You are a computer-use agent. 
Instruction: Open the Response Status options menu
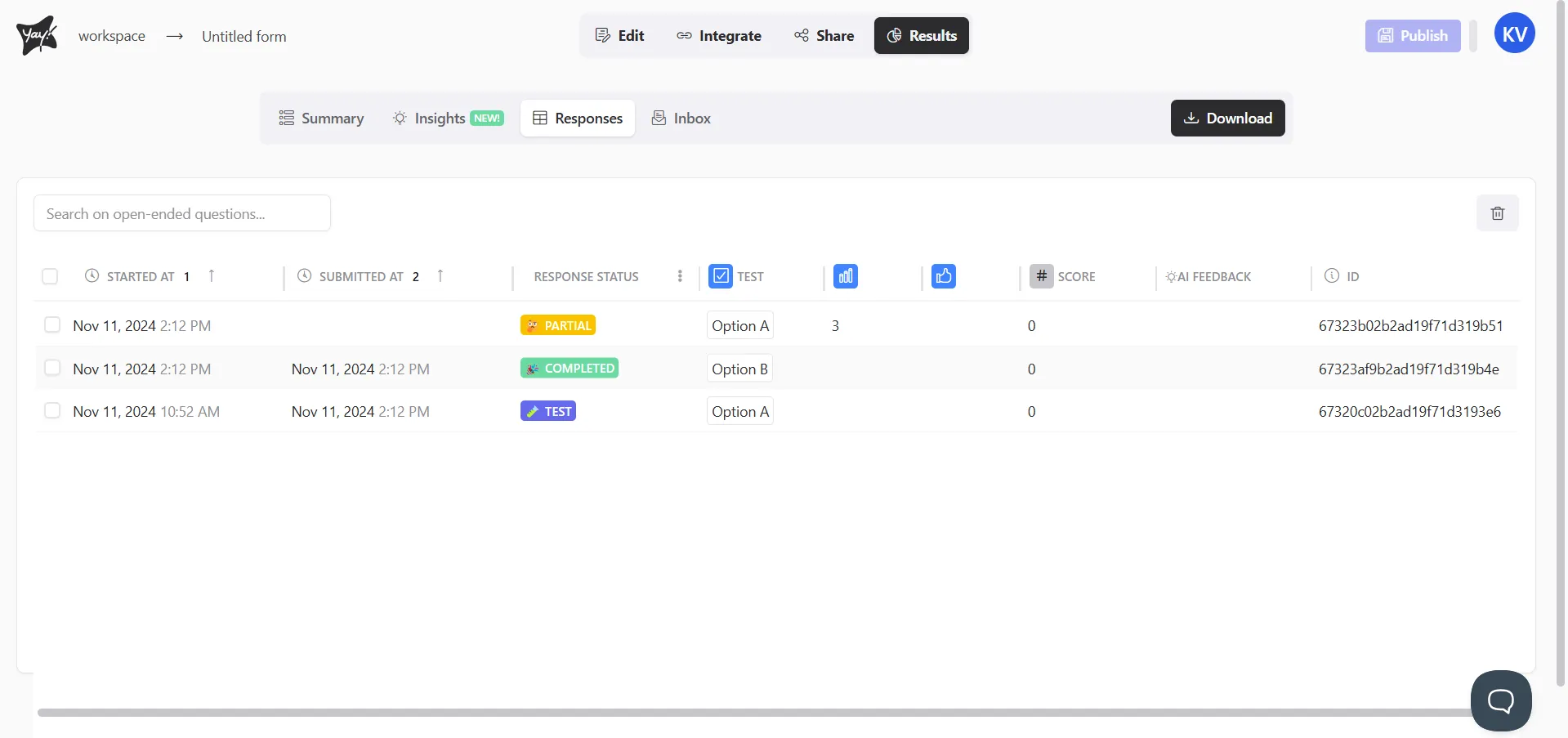(680, 276)
